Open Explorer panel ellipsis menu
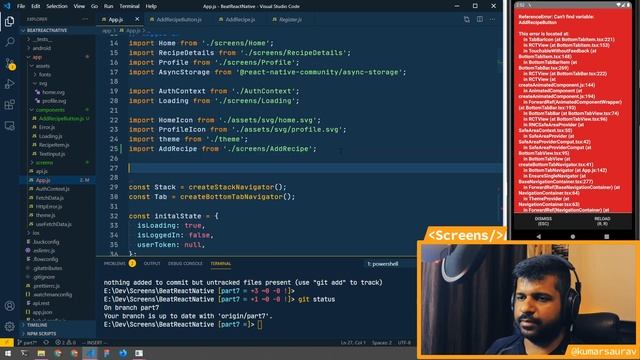640x360 pixels. pyautogui.click(x=85, y=19)
